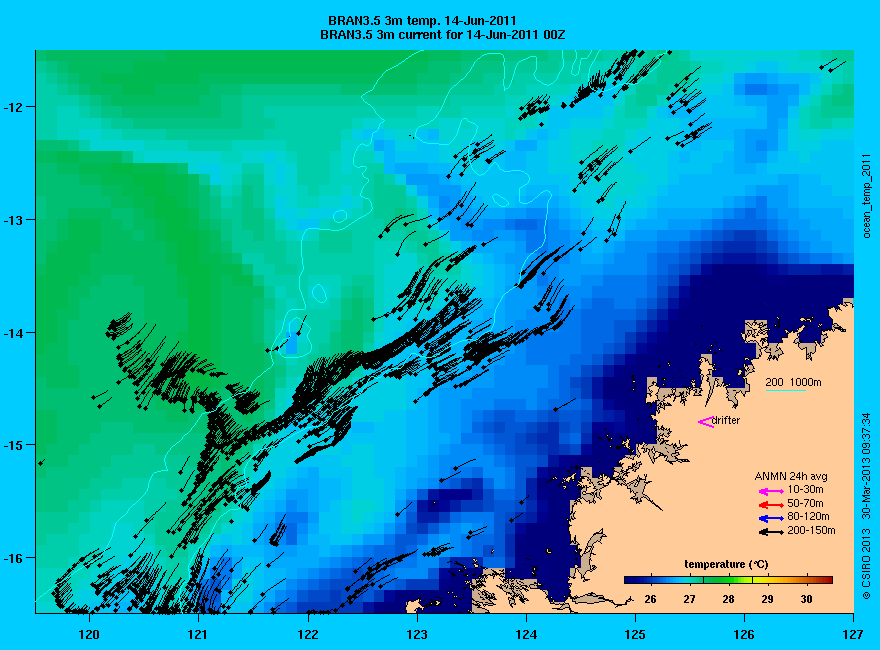Click the blue 80-120m legend arrow
The image size is (880, 650).
coord(771,518)
